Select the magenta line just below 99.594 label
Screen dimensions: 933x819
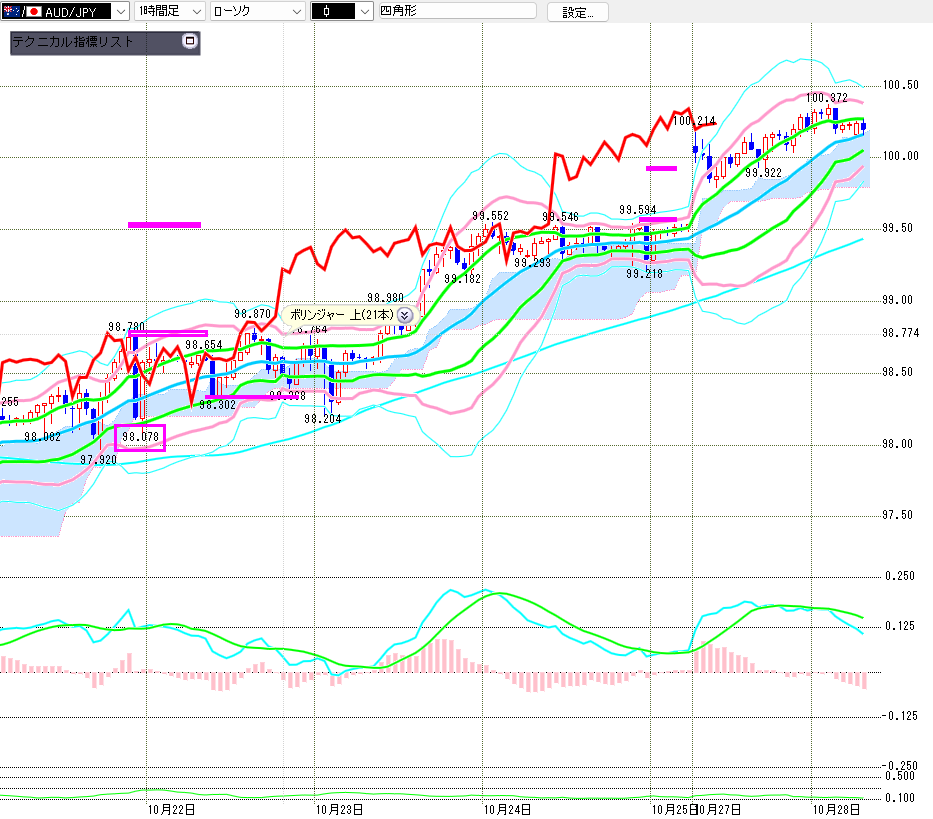point(658,219)
